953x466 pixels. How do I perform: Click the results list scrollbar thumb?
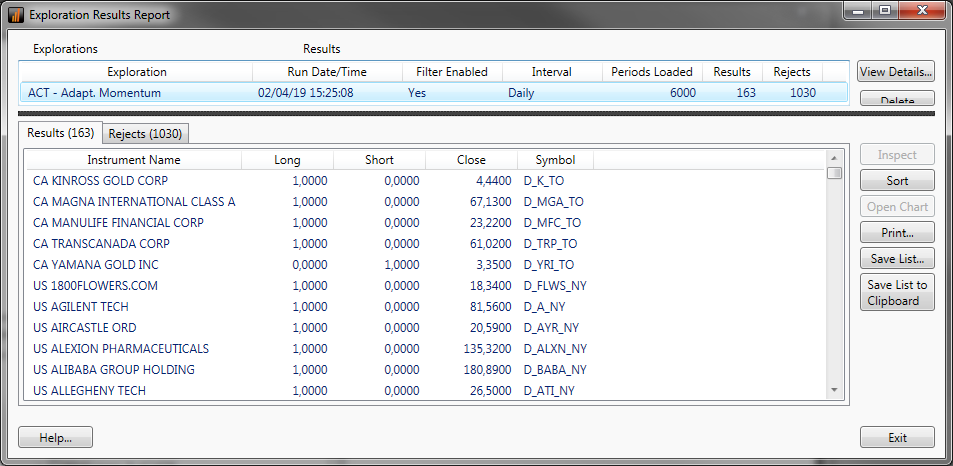point(834,173)
